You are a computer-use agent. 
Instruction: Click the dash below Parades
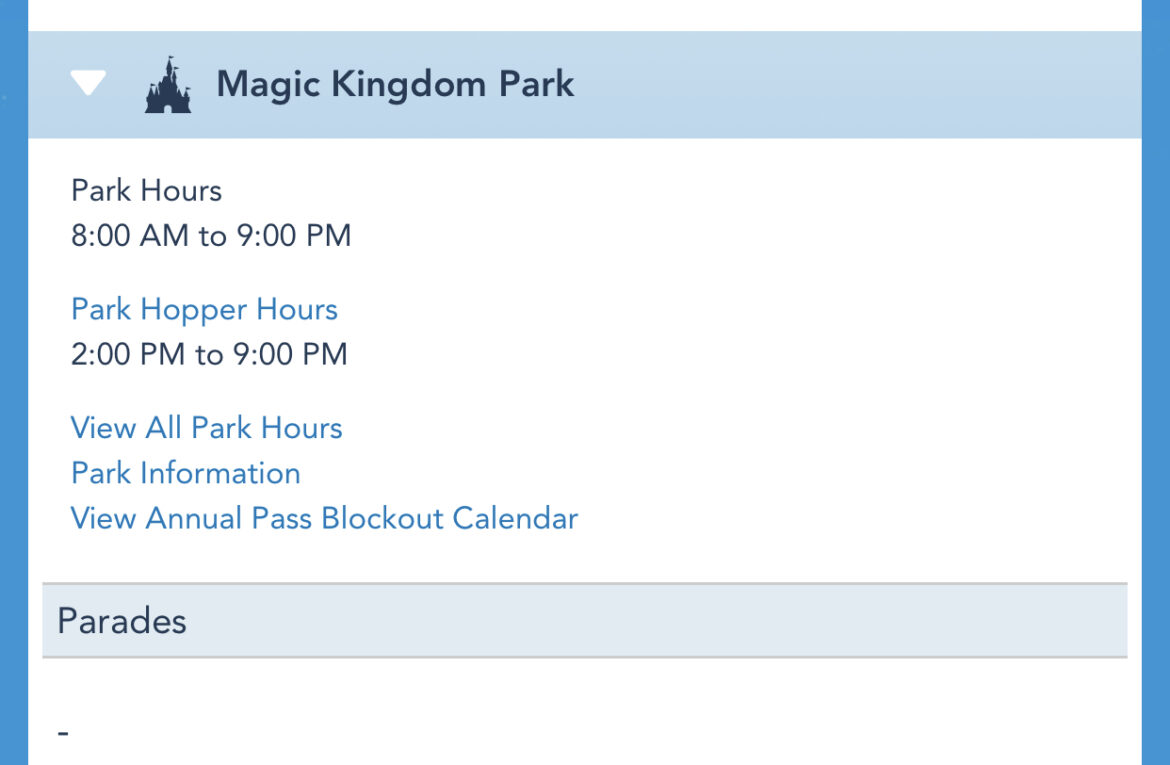[64, 730]
